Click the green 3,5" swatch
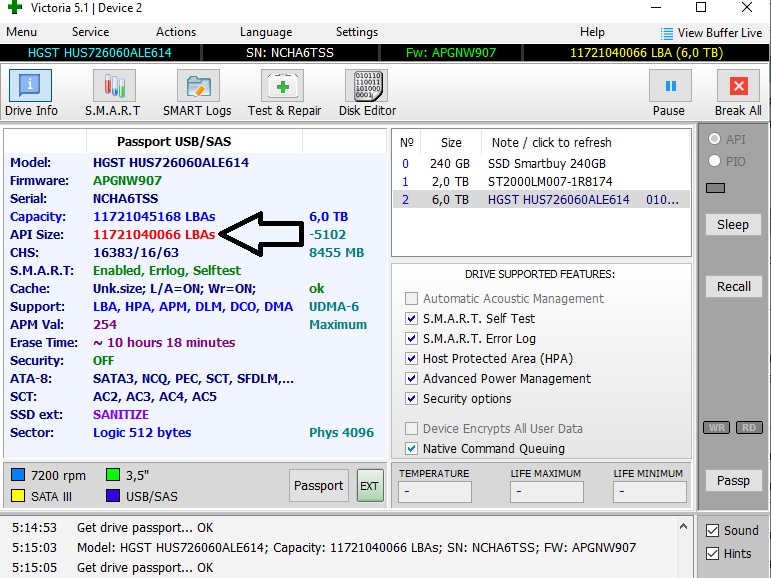 pyautogui.click(x=113, y=475)
